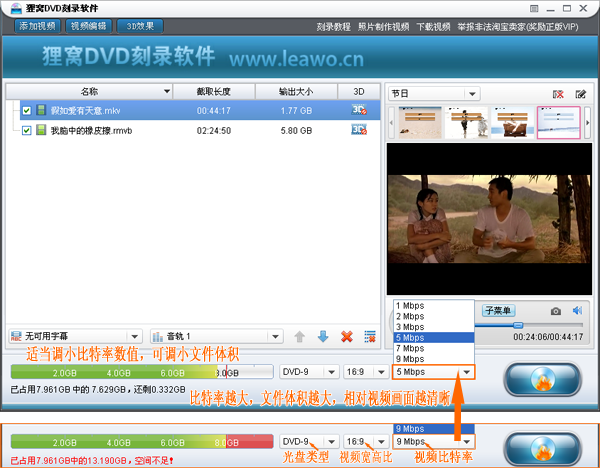Viewport: 600px width, 468px height.
Task: Open the 举报非法淘宝卖家 link
Action: coord(517,27)
